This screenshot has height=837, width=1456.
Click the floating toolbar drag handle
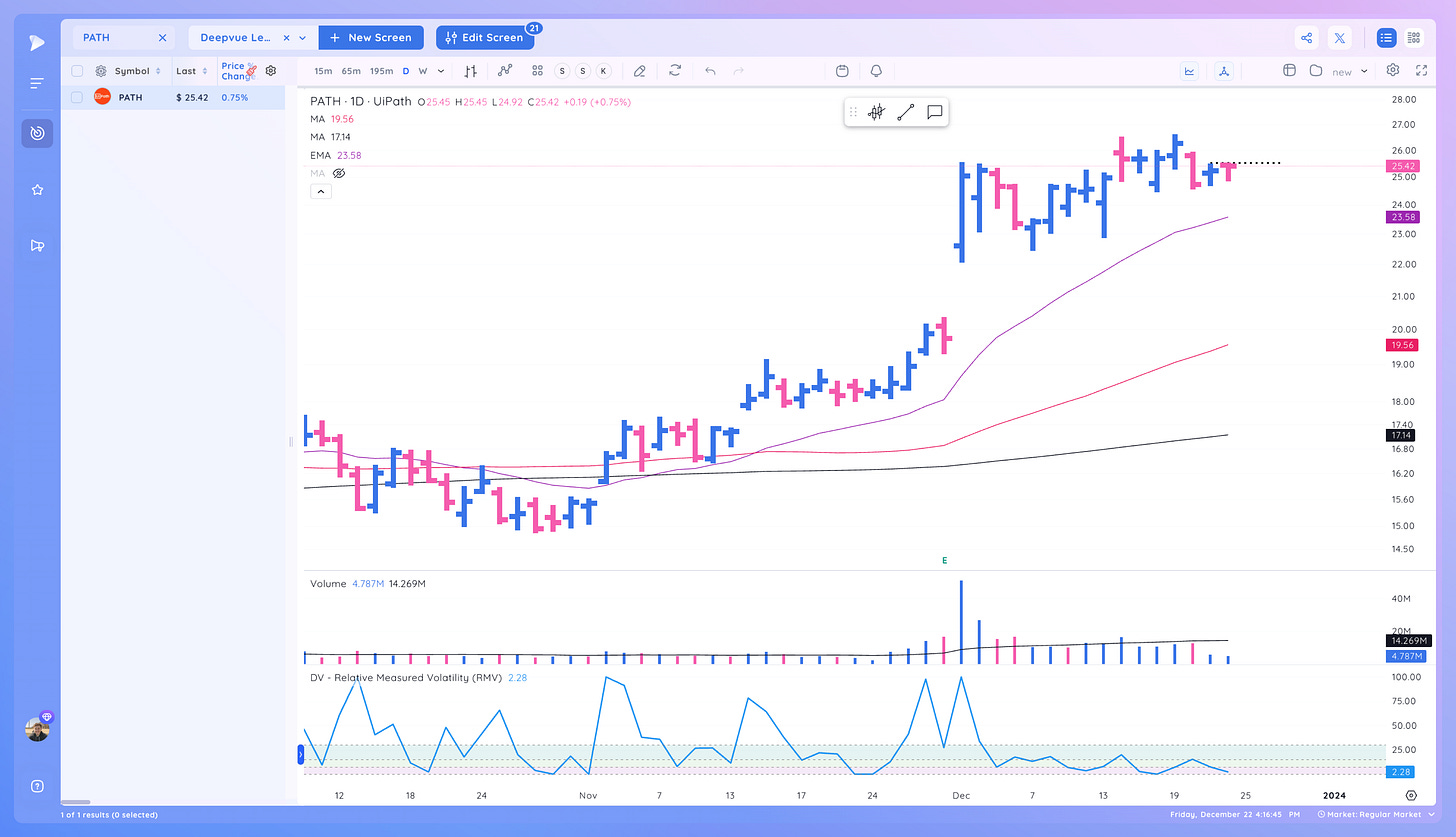point(853,112)
